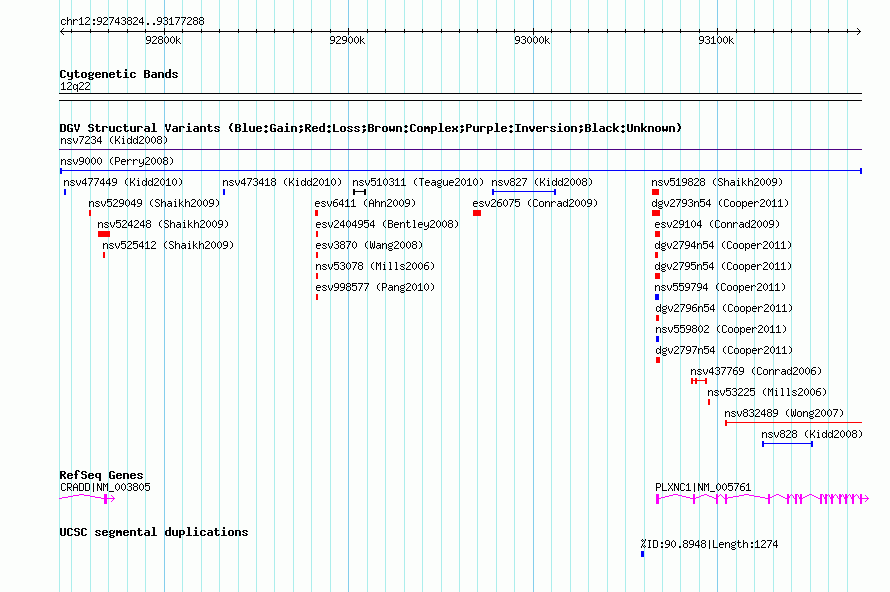
Task: Click the UCSC segmental duplications track title
Action: [154, 532]
